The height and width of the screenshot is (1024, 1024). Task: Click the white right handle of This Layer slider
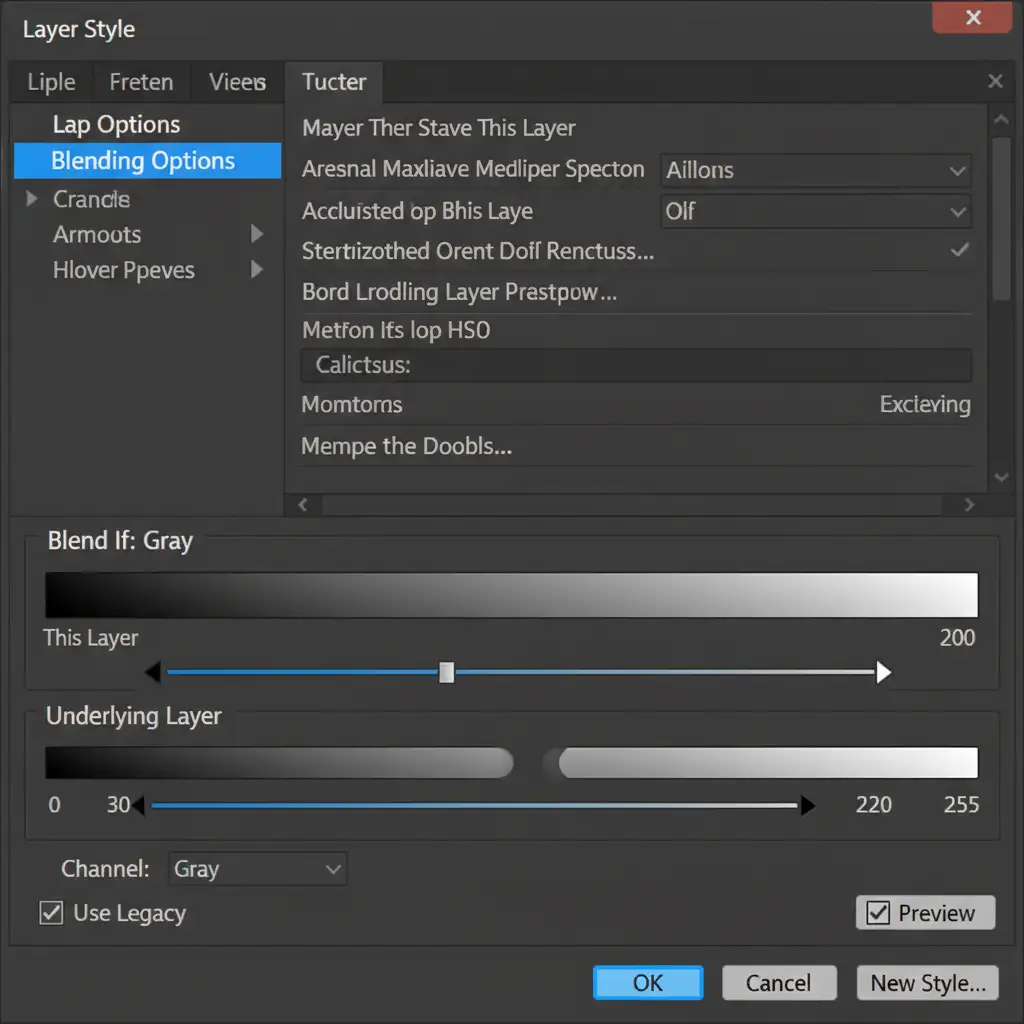coord(883,672)
